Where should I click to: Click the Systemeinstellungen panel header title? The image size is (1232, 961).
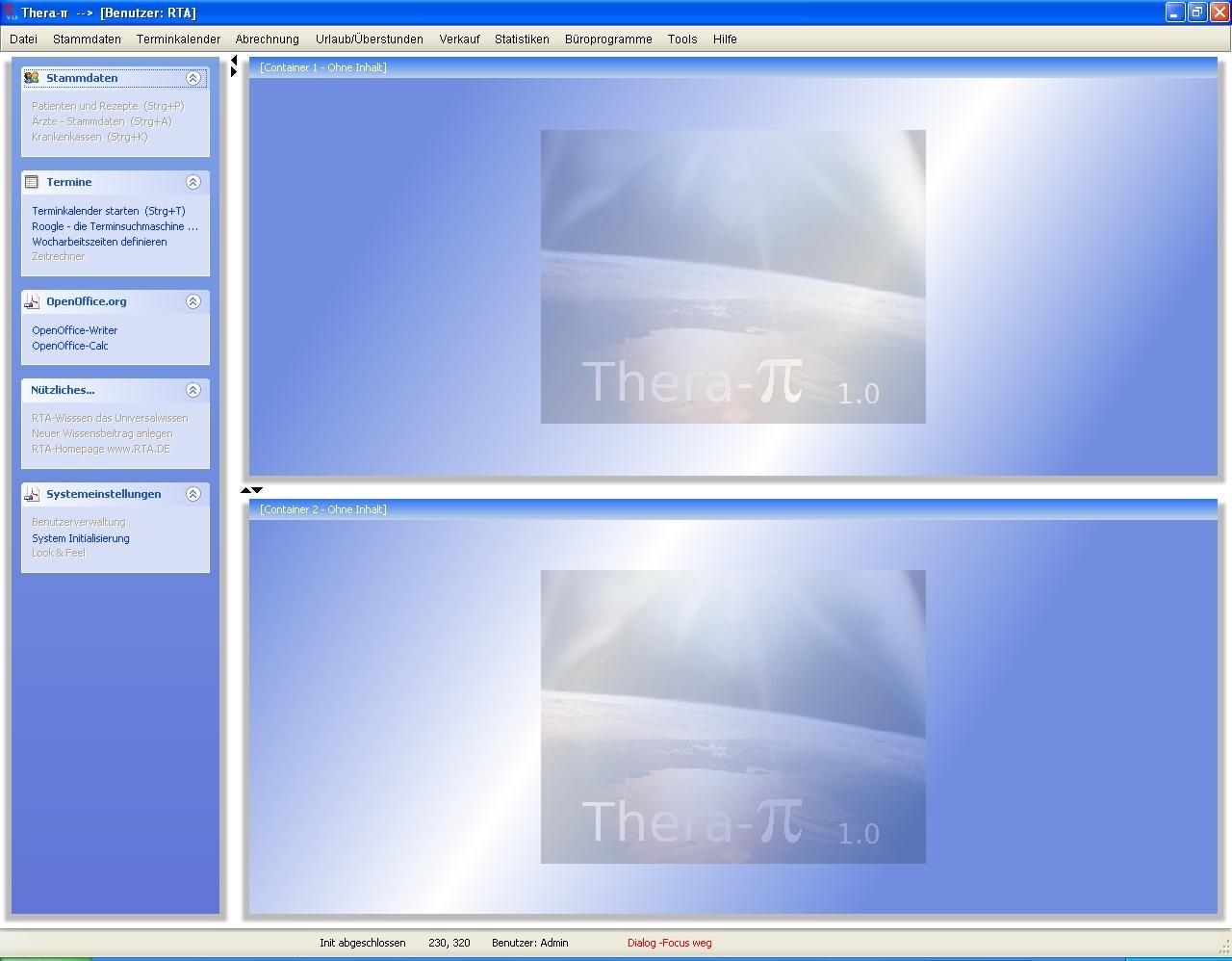(x=104, y=494)
